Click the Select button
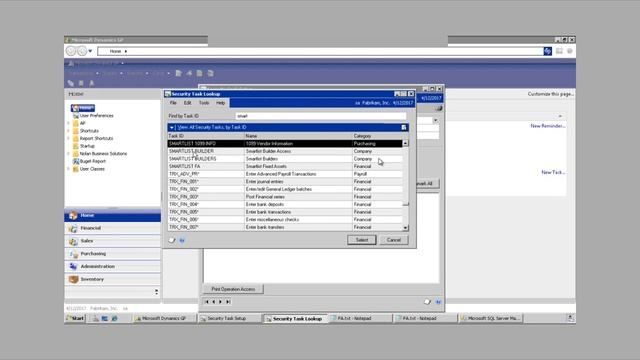Viewport: 640px width, 360px height. tap(362, 240)
